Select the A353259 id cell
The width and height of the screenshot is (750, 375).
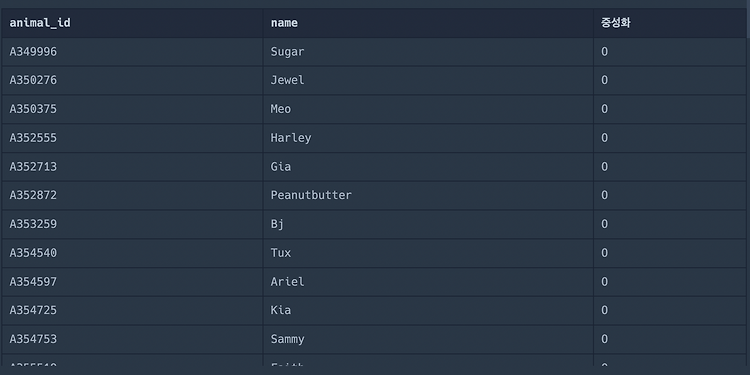[132, 224]
